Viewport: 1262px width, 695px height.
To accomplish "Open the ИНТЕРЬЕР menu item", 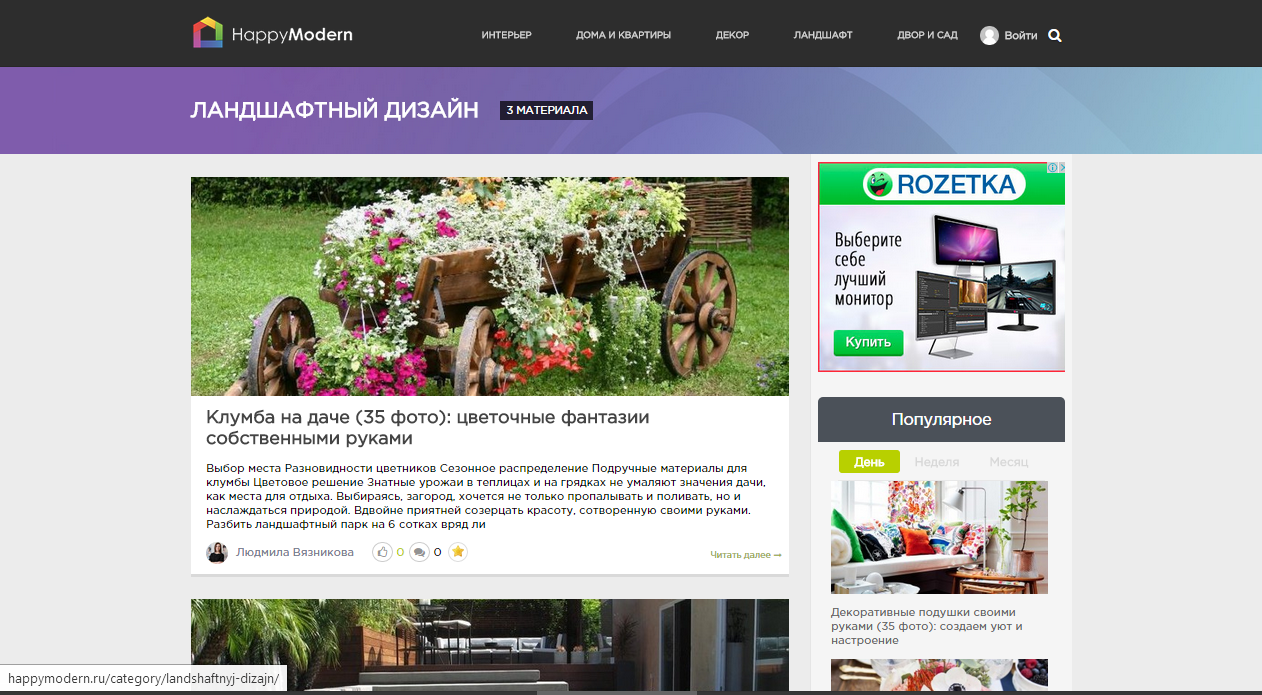I will [x=506, y=35].
